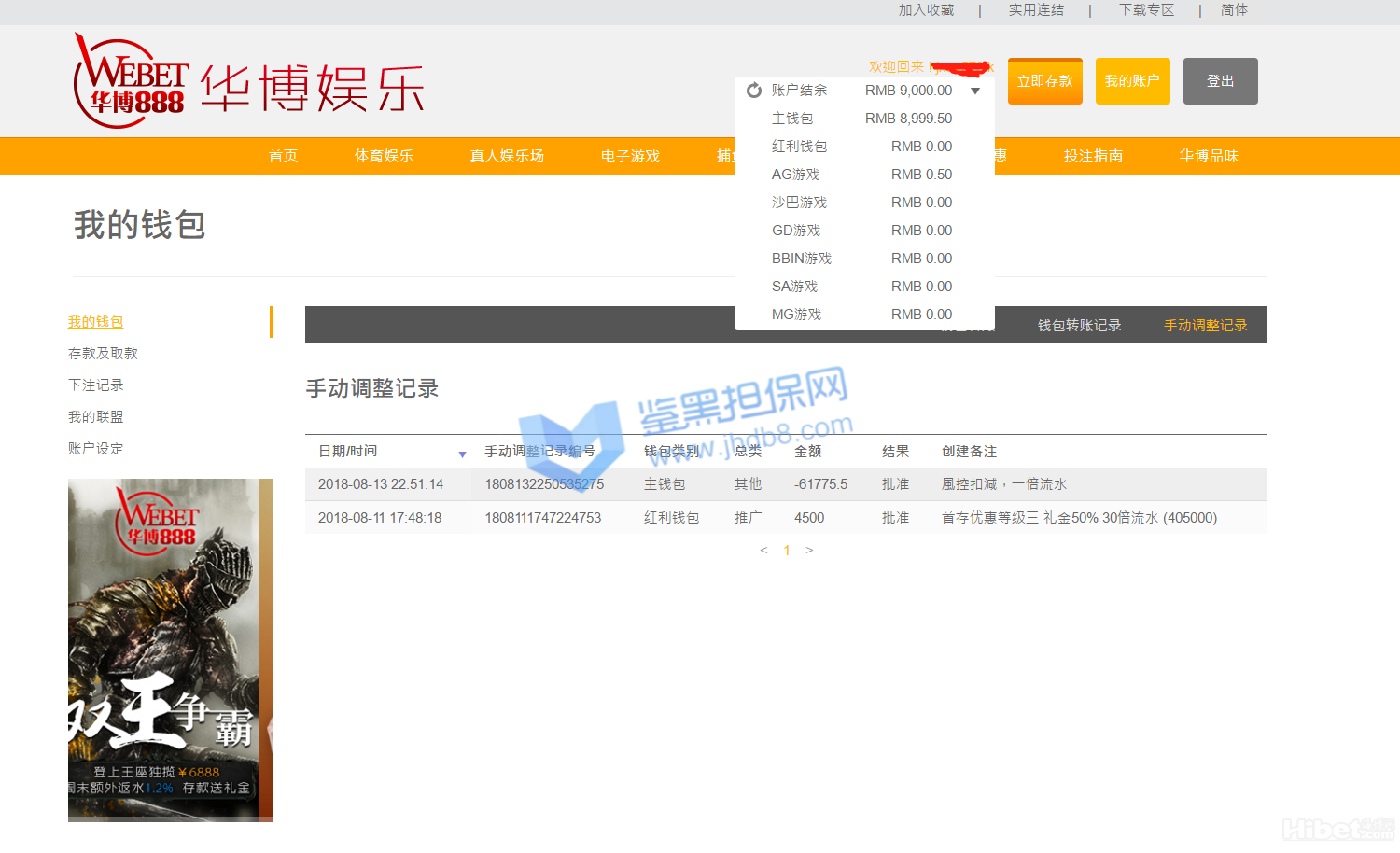Click the 加入收藏 top link
This screenshot has height=853, width=1400.
click(x=926, y=10)
